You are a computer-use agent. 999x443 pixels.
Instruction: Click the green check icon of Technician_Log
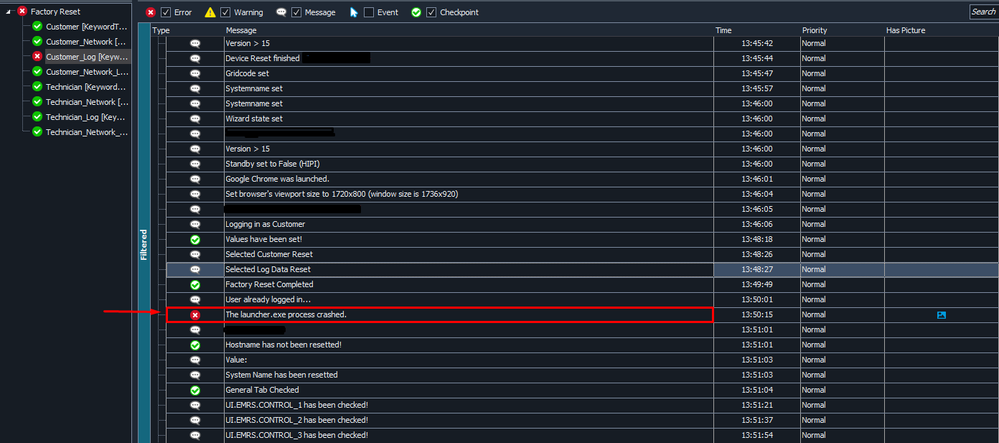point(37,117)
